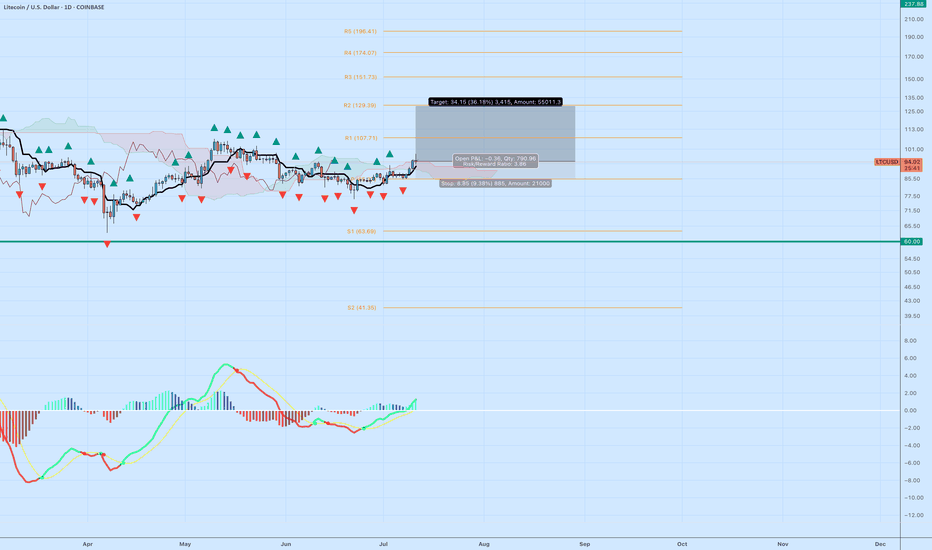Click 101.00 on the price axis
This screenshot has height=550, width=932.
(914, 150)
